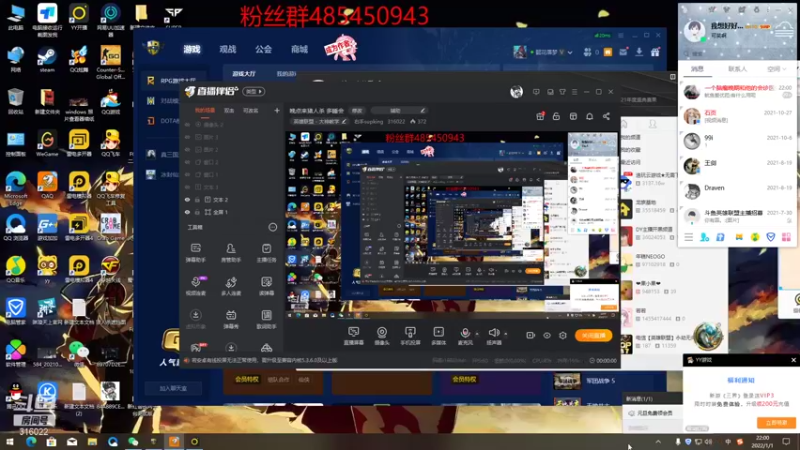The image size is (800, 450).
Task: Open the 主播任务 streamer tasks tool
Action: point(266,253)
